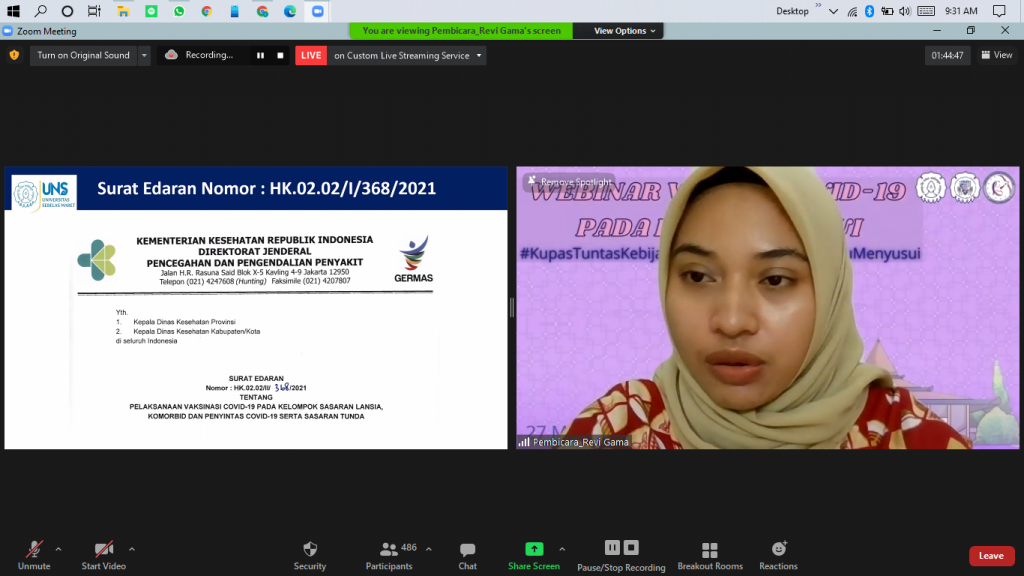Click the Pembicara_Revi Gama name label
1024x576 pixels.
pyautogui.click(x=581, y=442)
